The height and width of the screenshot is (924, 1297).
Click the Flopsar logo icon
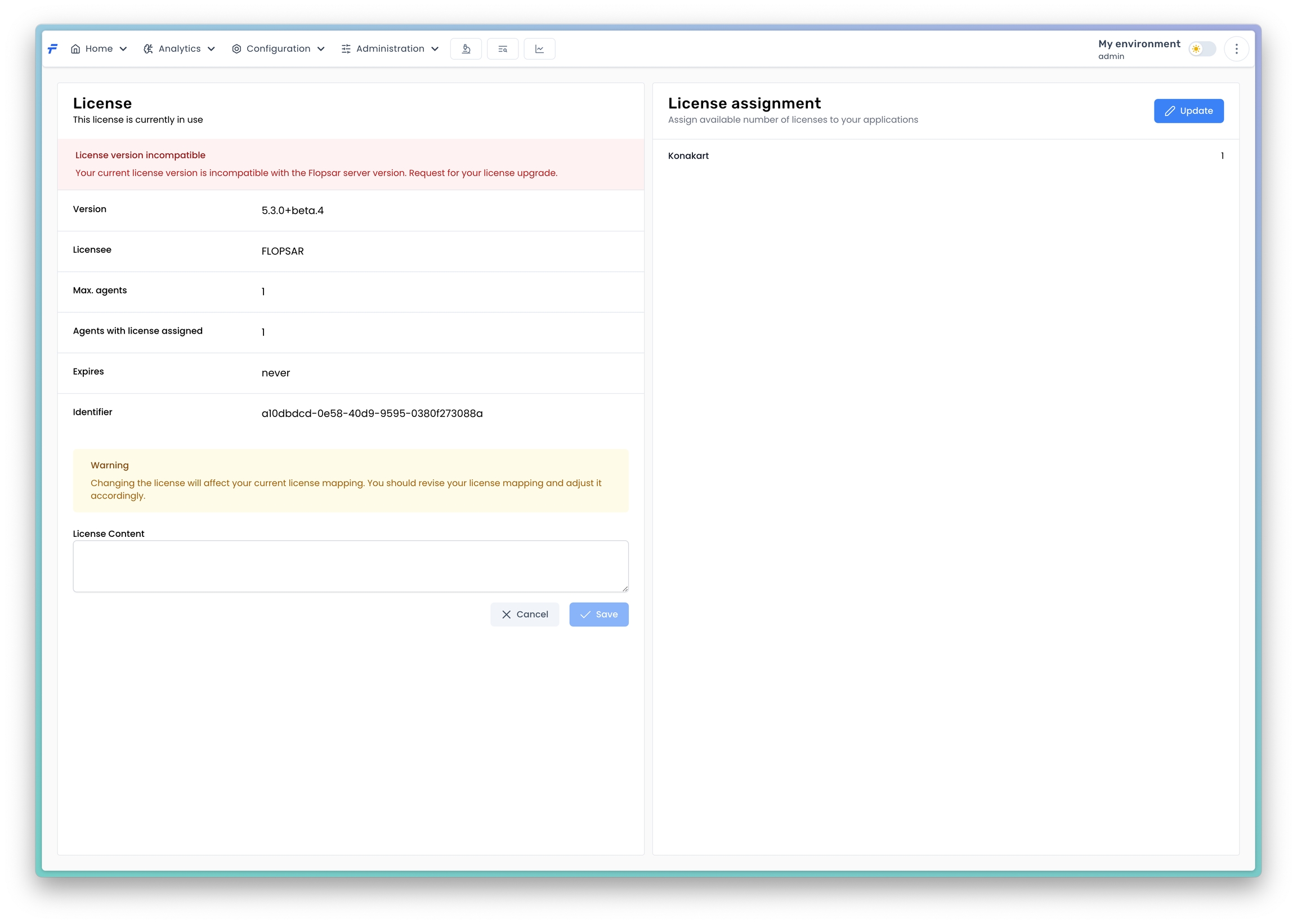point(52,49)
